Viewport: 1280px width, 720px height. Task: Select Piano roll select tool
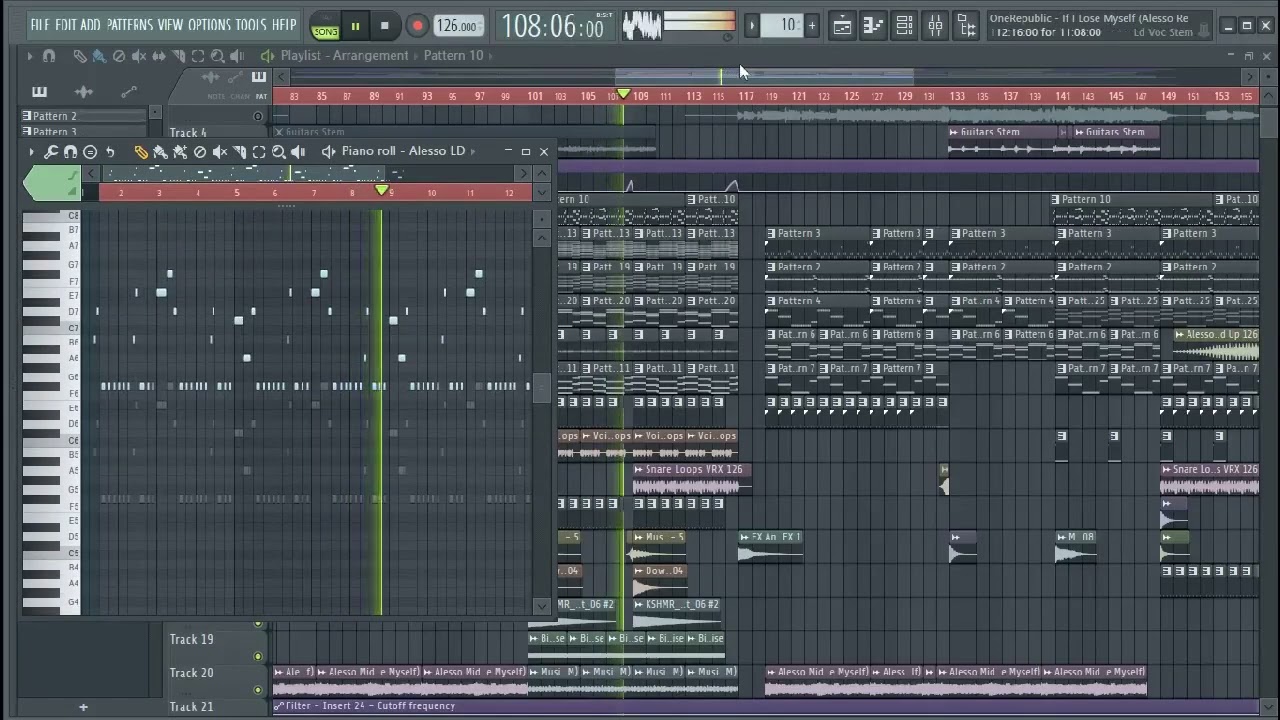259,152
